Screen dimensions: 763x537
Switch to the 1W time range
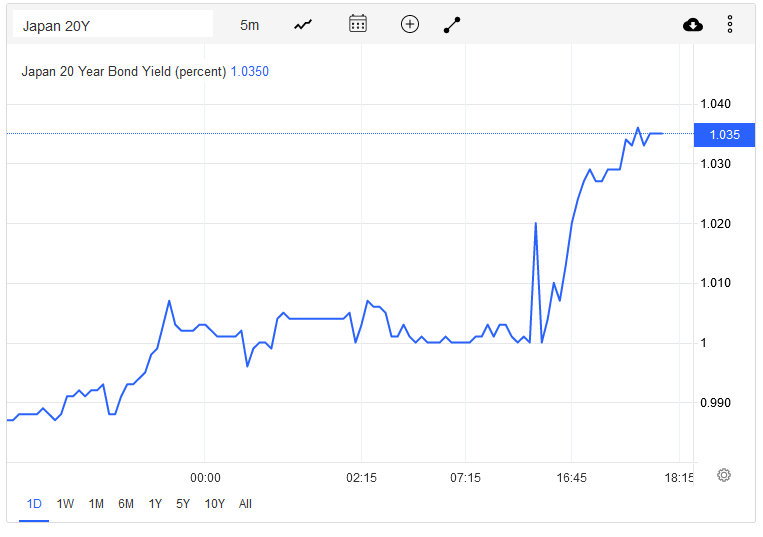[x=65, y=504]
